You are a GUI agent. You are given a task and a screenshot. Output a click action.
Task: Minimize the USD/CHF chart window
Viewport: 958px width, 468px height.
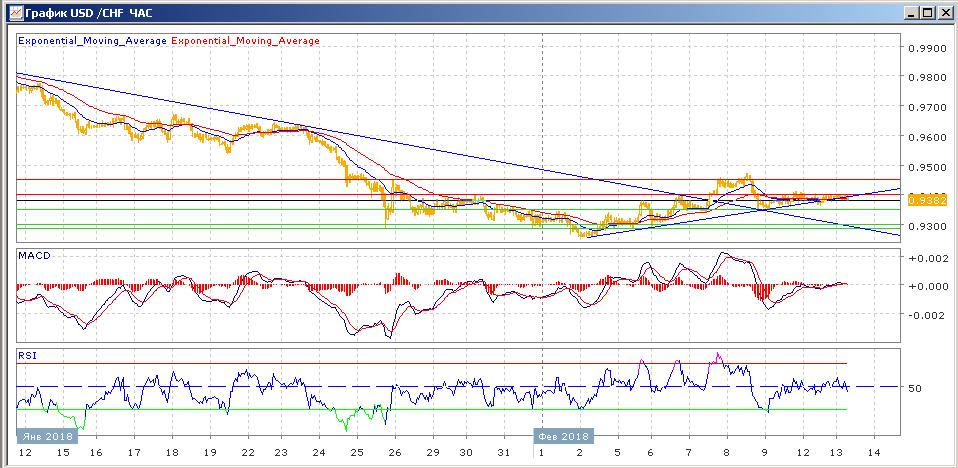913,12
